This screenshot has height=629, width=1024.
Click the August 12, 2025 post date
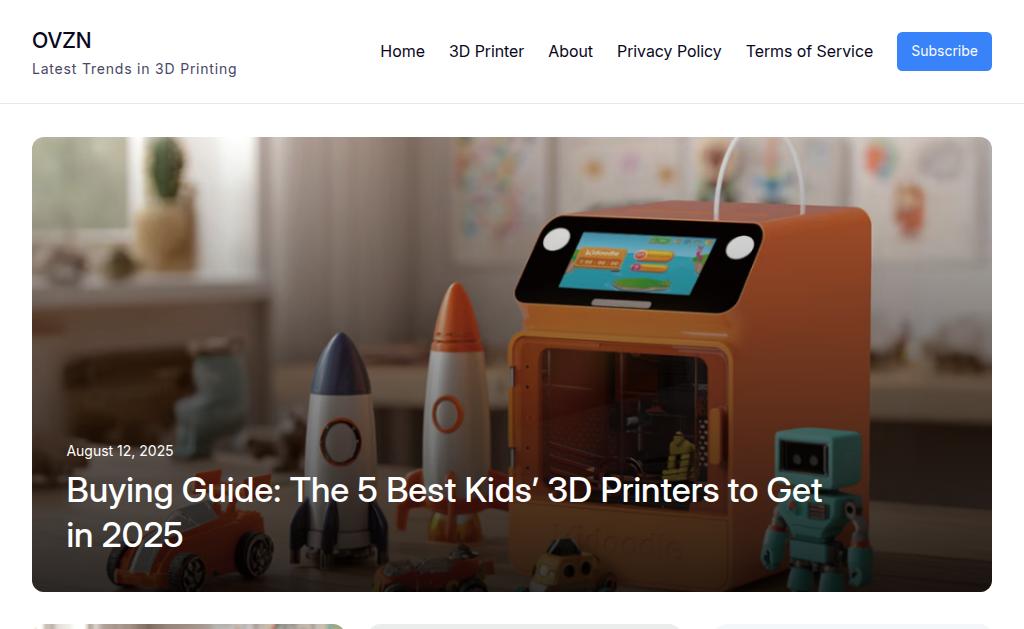tap(120, 451)
